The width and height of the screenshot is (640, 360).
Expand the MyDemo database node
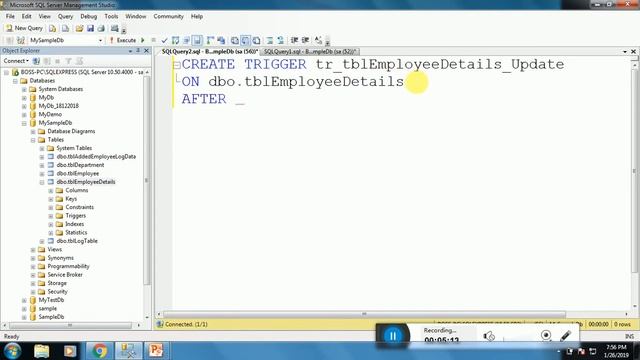click(x=24, y=114)
